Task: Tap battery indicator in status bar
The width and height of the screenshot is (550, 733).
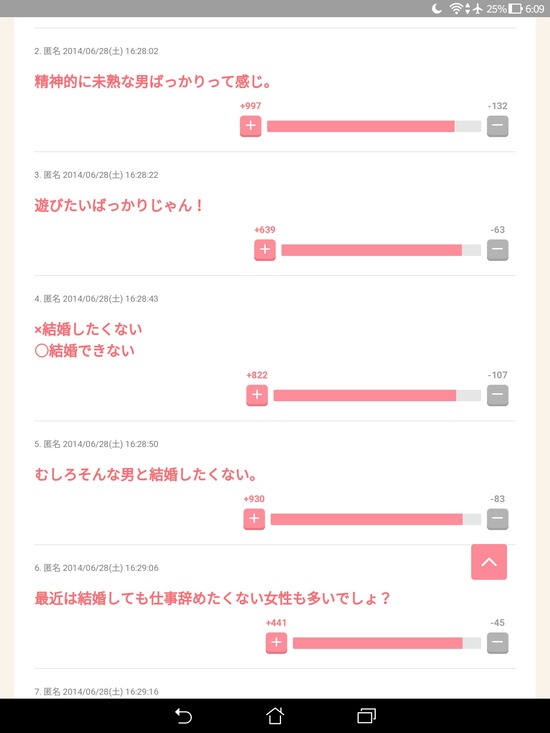Action: [x=515, y=8]
